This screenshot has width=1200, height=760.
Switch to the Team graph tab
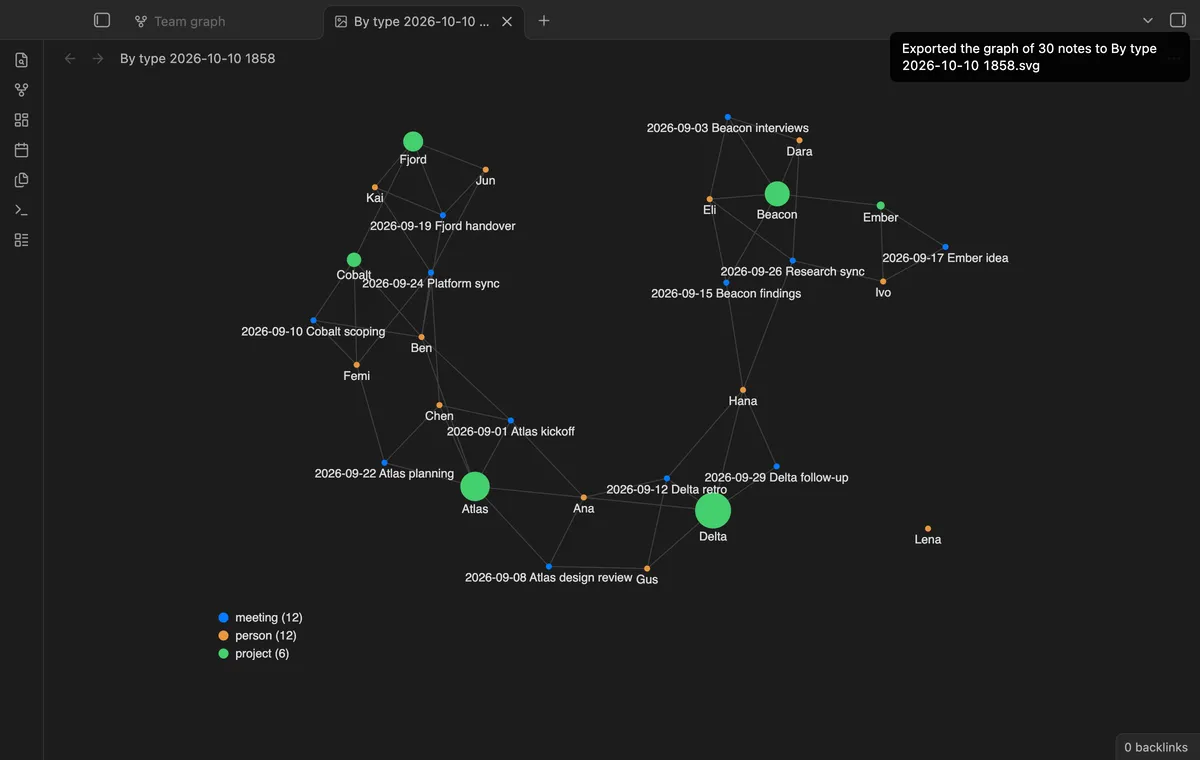pyautogui.click(x=190, y=21)
